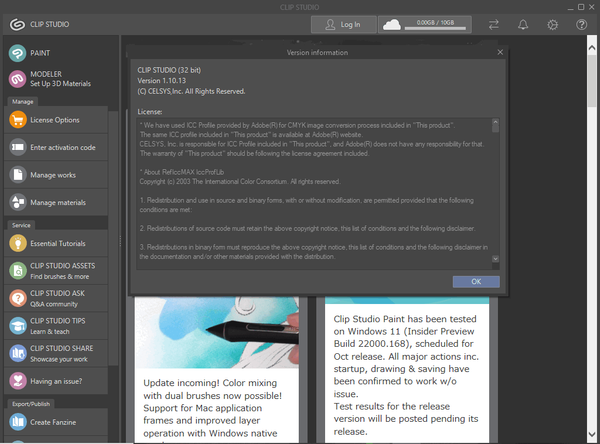Open the pen tablet illustration news thumbnail
The width and height of the screenshot is (600, 444).
click(x=217, y=333)
